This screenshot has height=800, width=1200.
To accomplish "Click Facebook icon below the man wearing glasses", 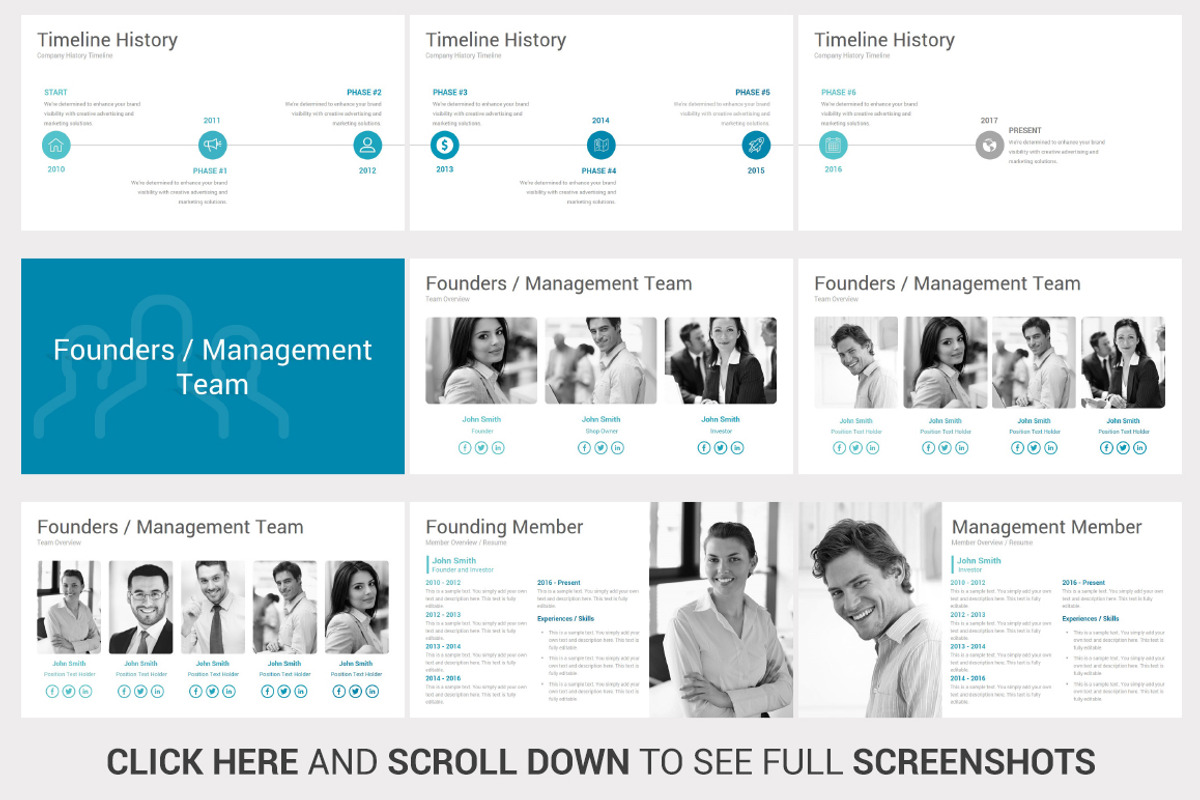I will pyautogui.click(x=124, y=691).
